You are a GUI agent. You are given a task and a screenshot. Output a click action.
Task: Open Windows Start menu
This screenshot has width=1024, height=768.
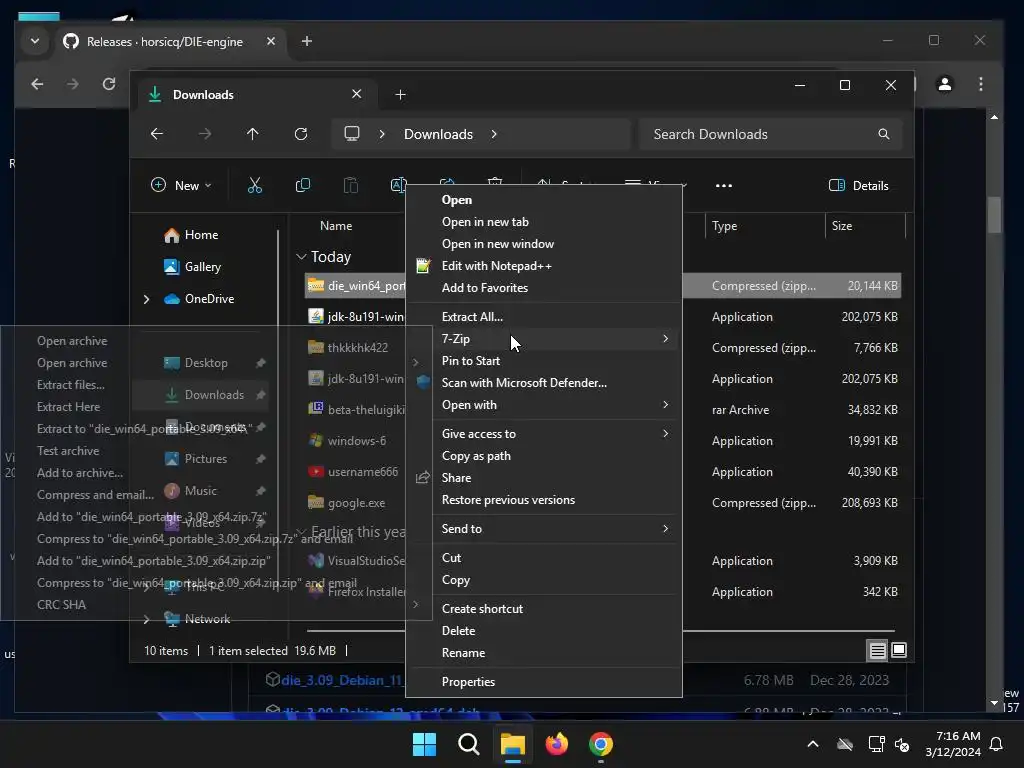[x=424, y=744]
